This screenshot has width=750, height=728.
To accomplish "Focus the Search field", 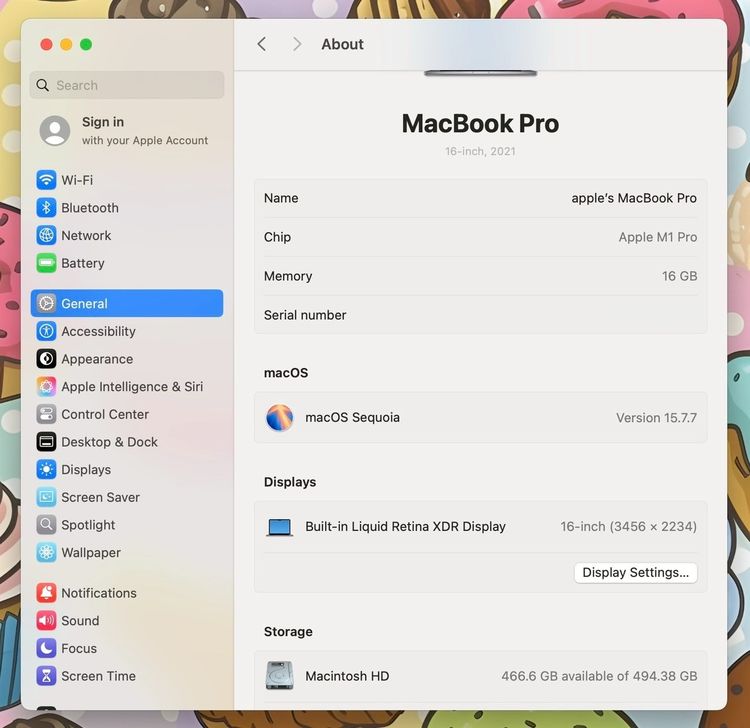I will click(x=127, y=85).
